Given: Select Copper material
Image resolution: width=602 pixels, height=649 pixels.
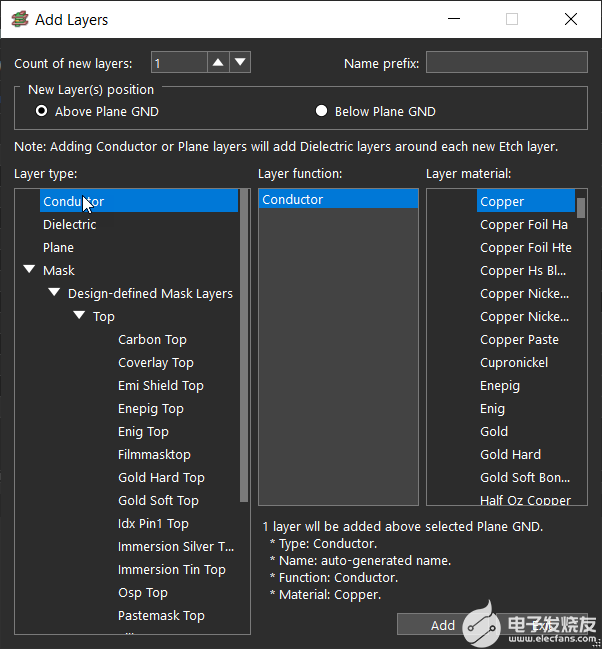Looking at the screenshot, I should click(x=526, y=201).
